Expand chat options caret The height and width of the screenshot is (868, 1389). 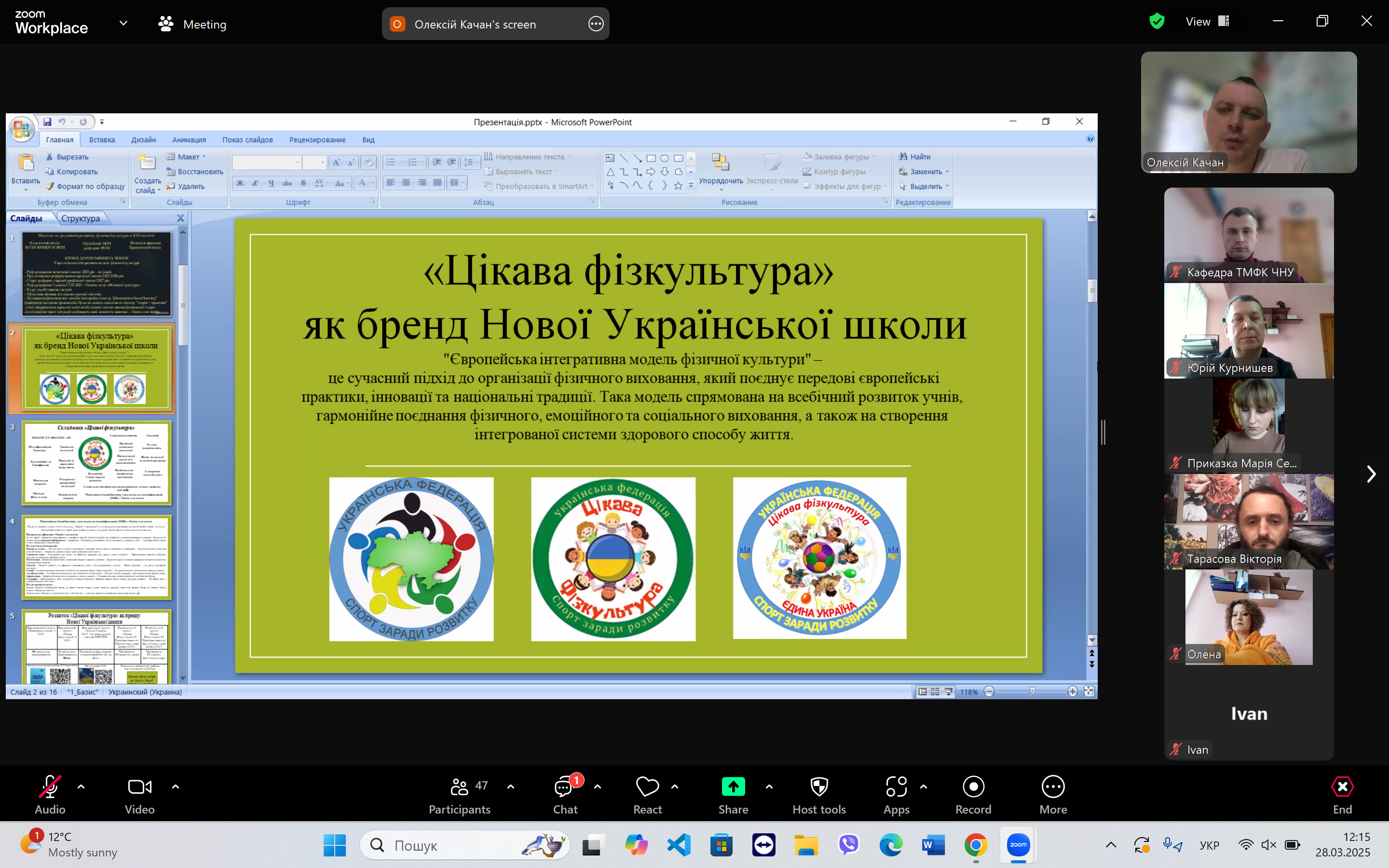[x=598, y=787]
